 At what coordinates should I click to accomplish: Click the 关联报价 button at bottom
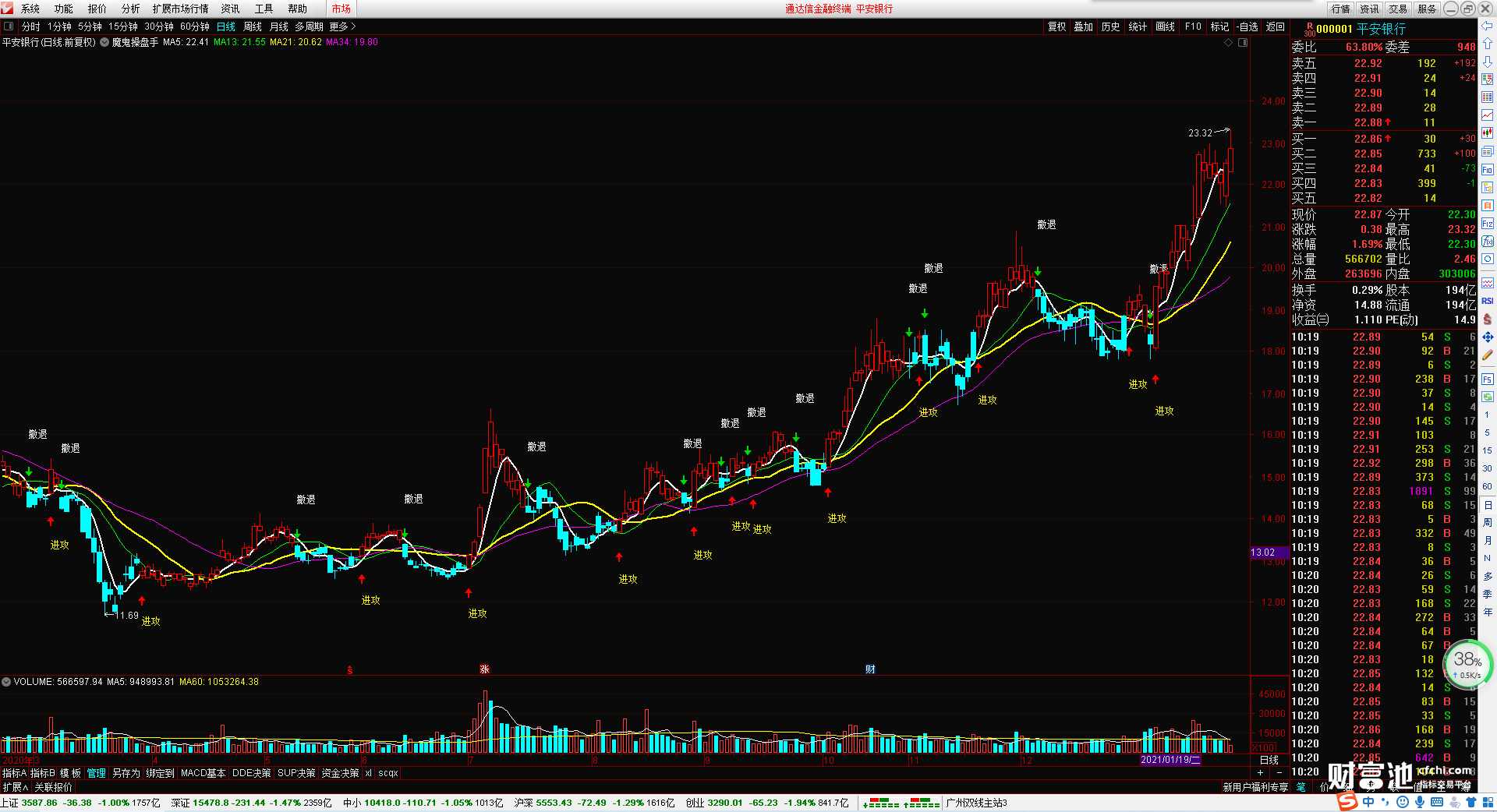tap(54, 787)
